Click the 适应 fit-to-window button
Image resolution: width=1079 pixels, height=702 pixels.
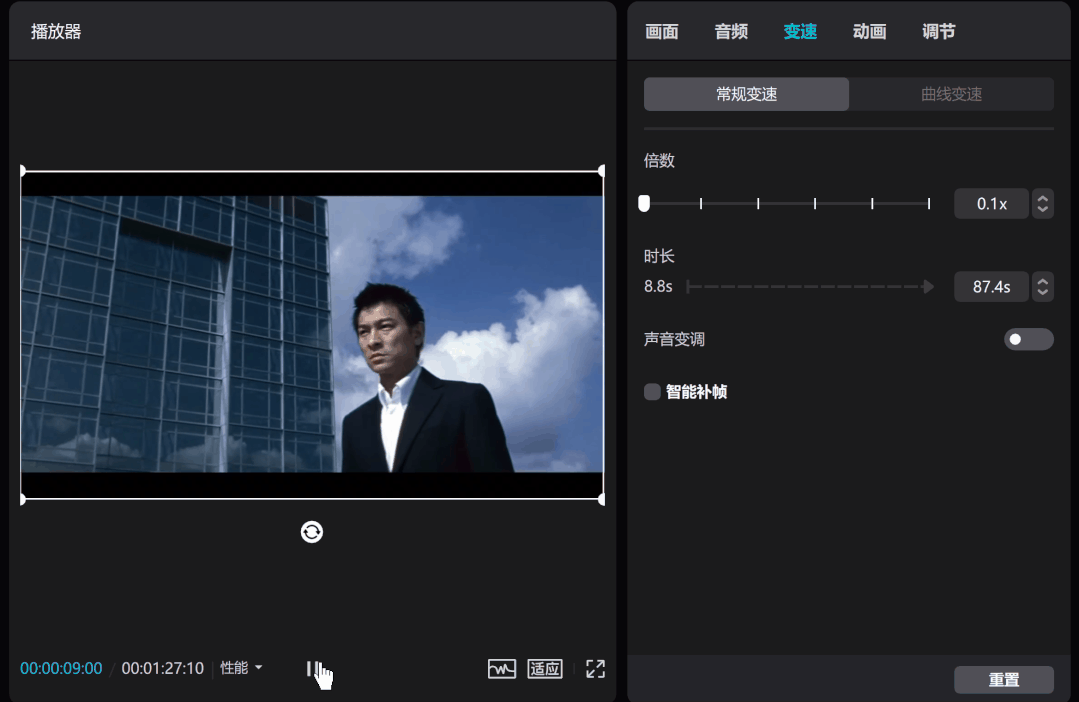545,668
